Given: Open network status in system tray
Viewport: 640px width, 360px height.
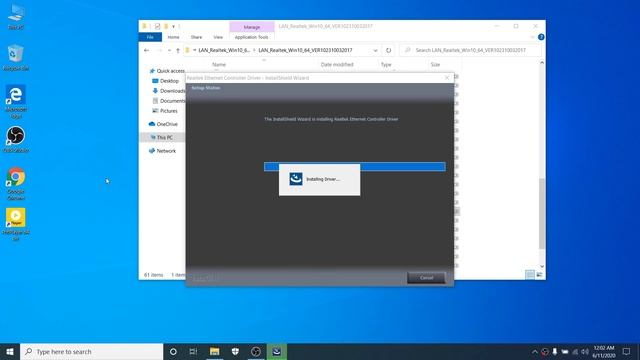Looking at the screenshot, I should point(575,351).
